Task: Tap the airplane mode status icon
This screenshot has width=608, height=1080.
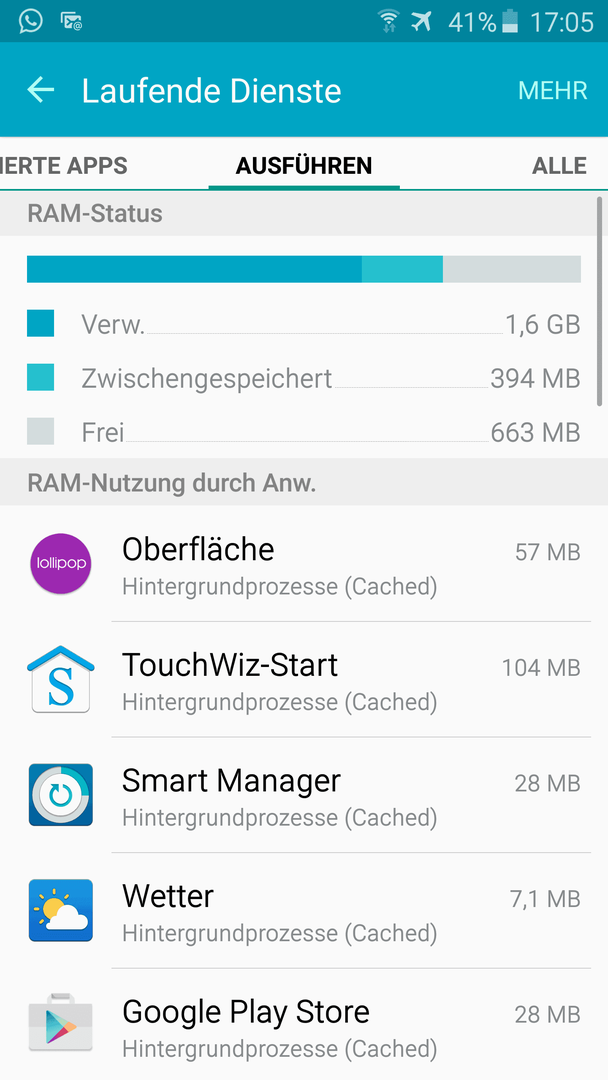Action: pos(421,21)
